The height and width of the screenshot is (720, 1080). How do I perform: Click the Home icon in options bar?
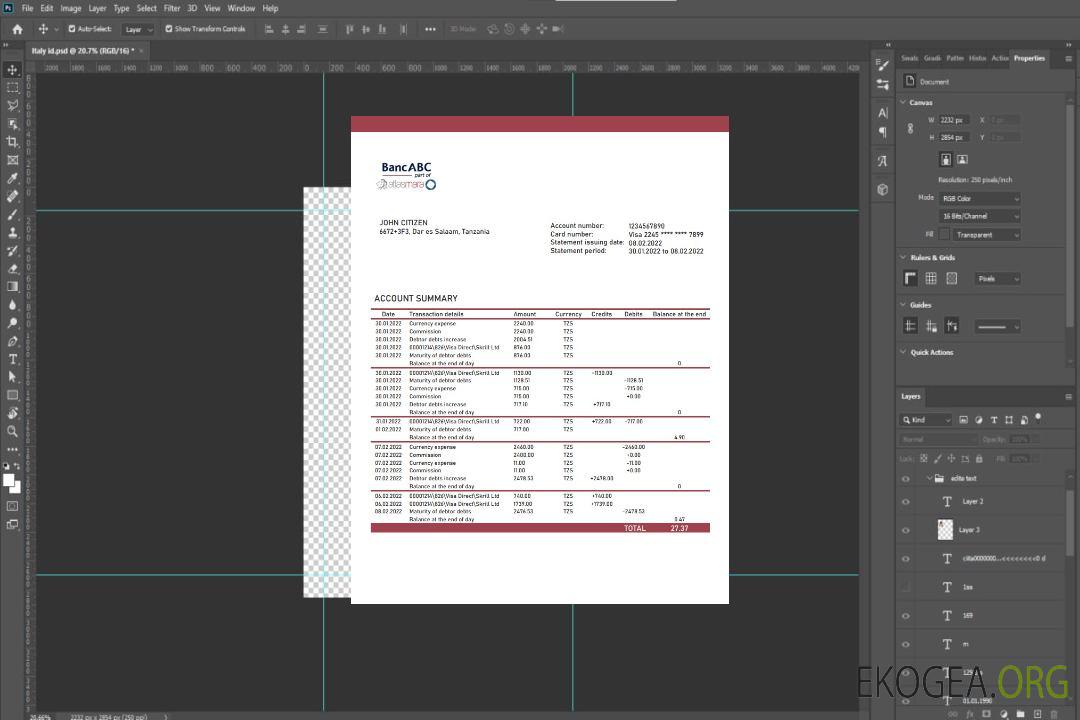click(x=17, y=29)
